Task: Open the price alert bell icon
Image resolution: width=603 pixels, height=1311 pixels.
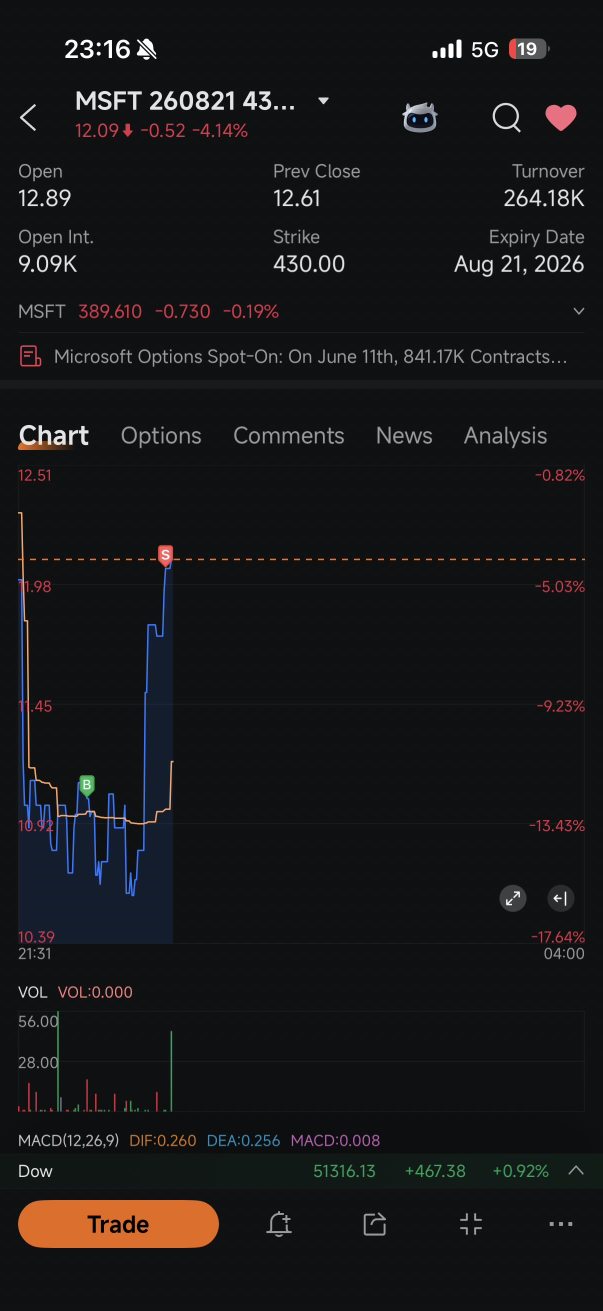Action: [279, 1224]
